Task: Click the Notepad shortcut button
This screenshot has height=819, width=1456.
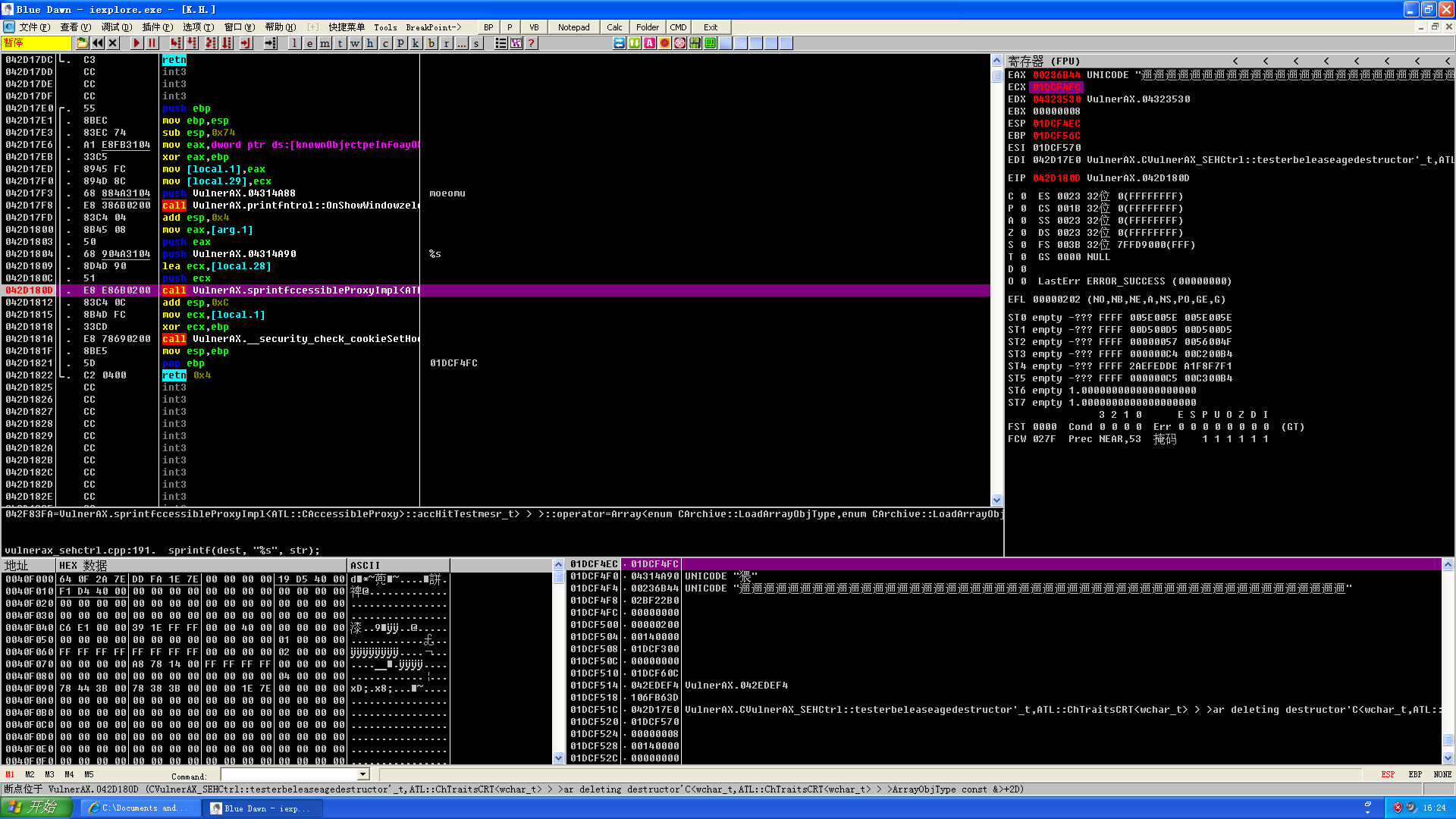Action: point(573,27)
